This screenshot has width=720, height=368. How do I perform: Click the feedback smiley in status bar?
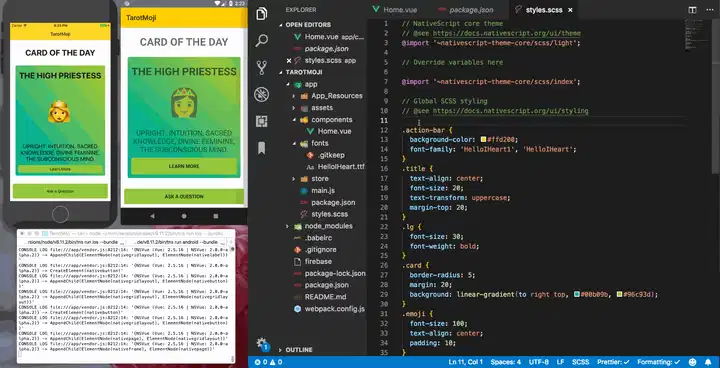point(693,362)
